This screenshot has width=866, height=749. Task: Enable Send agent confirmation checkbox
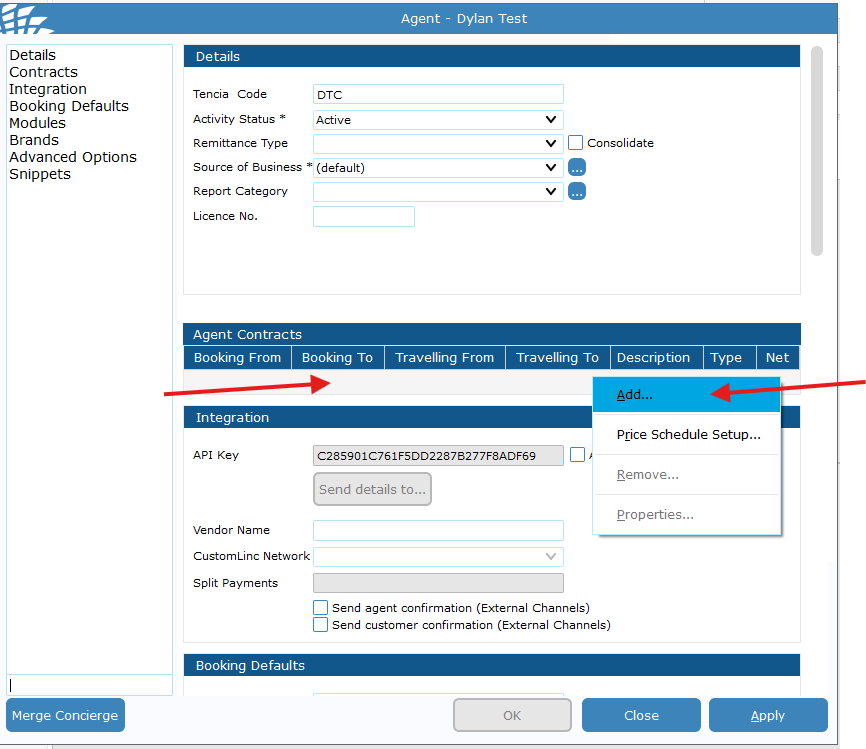coord(321,608)
